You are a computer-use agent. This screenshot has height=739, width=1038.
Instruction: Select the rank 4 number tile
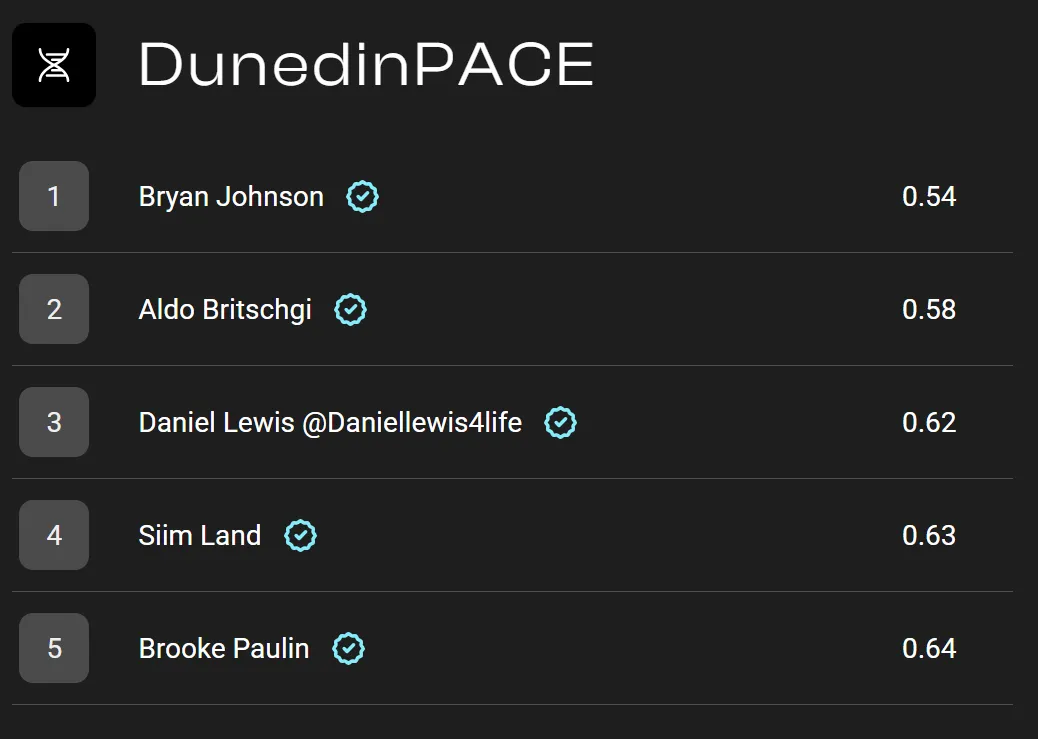54,535
